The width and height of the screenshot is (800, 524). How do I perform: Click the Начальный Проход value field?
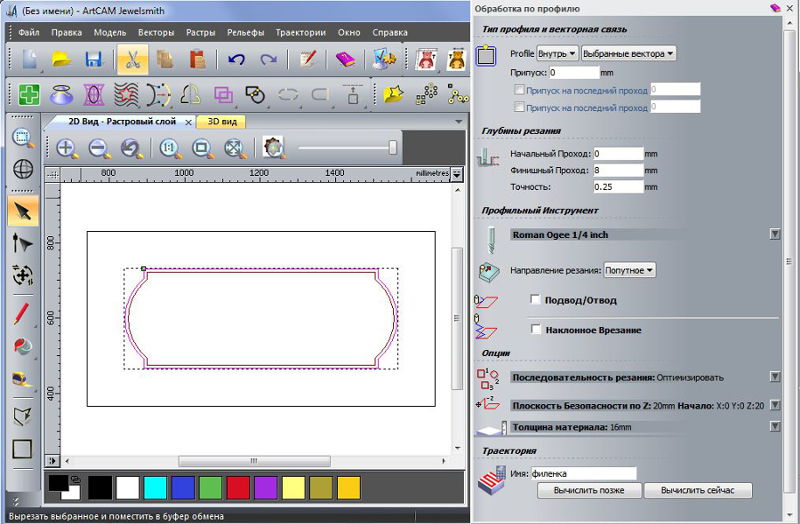click(x=618, y=154)
